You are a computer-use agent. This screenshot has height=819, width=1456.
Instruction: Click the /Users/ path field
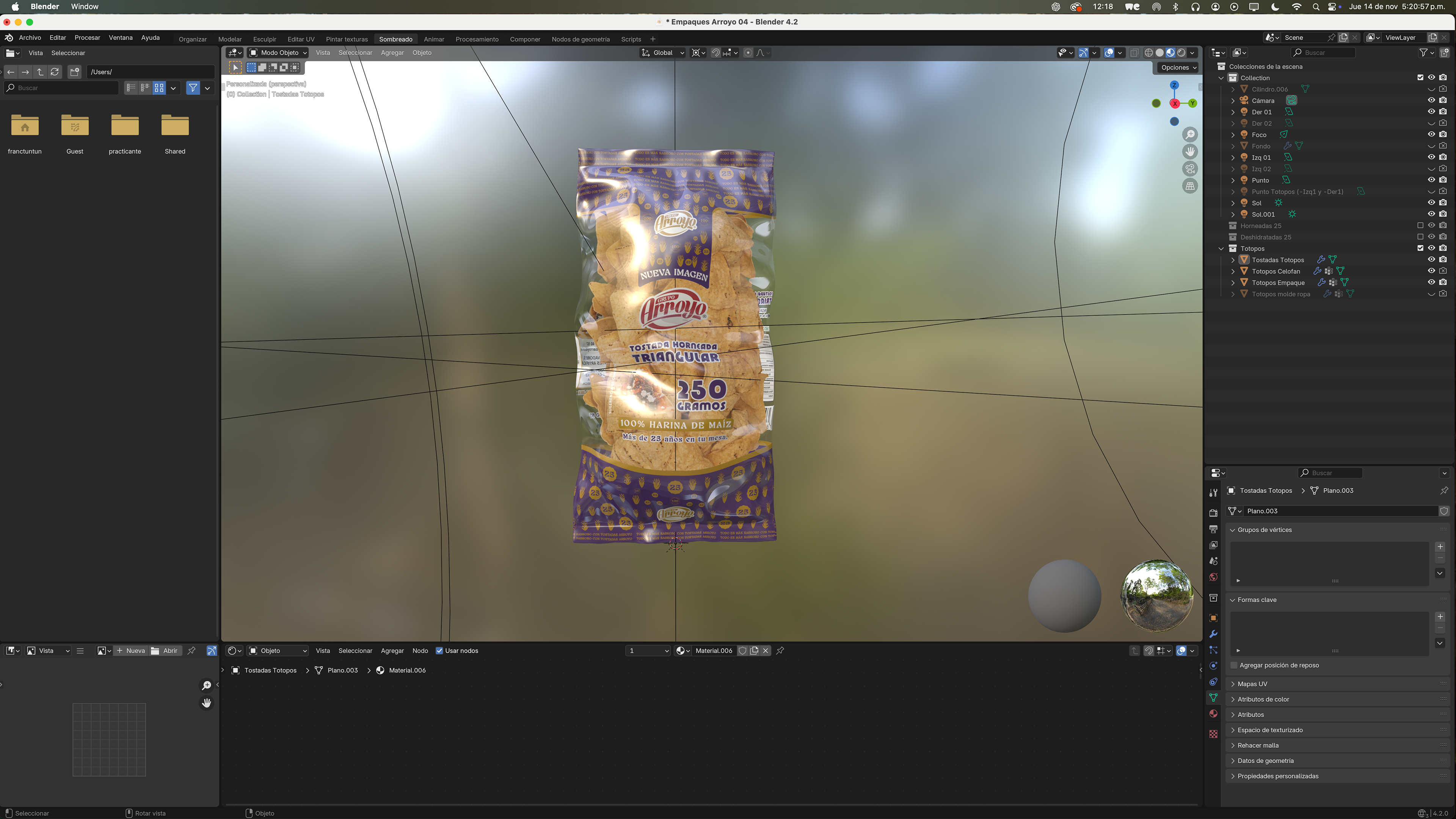tap(151, 72)
